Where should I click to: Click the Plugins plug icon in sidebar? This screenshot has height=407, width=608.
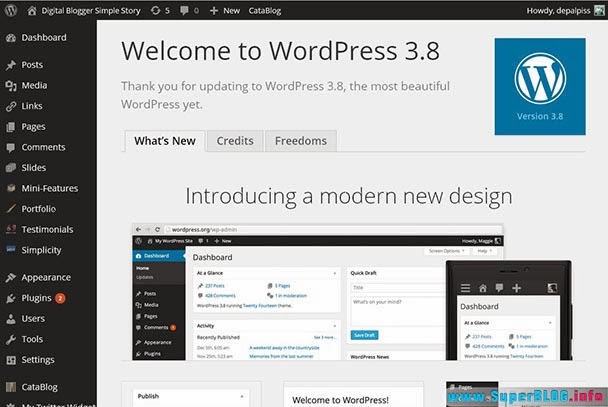click(11, 298)
